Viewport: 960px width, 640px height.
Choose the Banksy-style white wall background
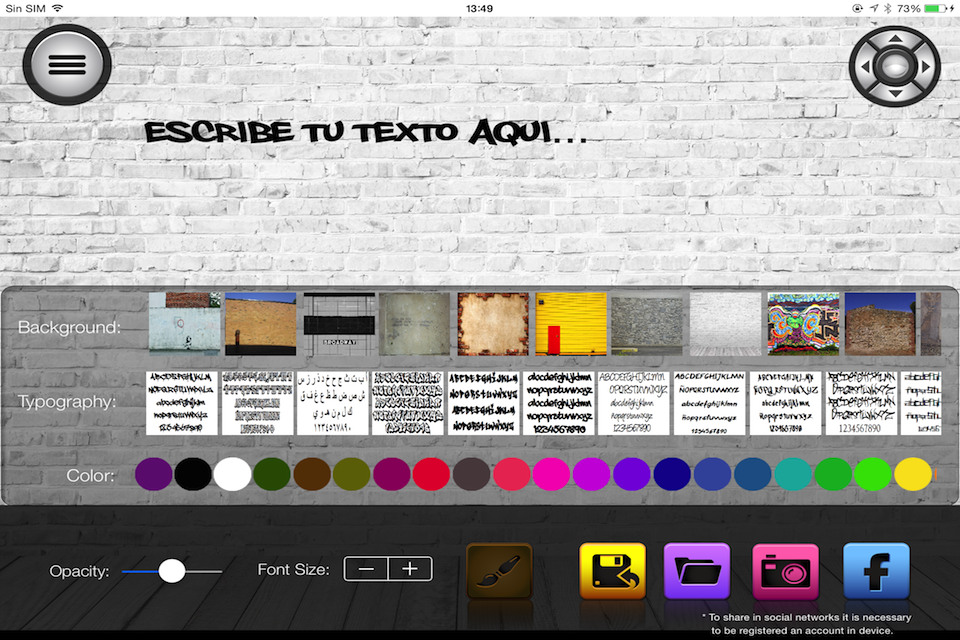tap(185, 324)
